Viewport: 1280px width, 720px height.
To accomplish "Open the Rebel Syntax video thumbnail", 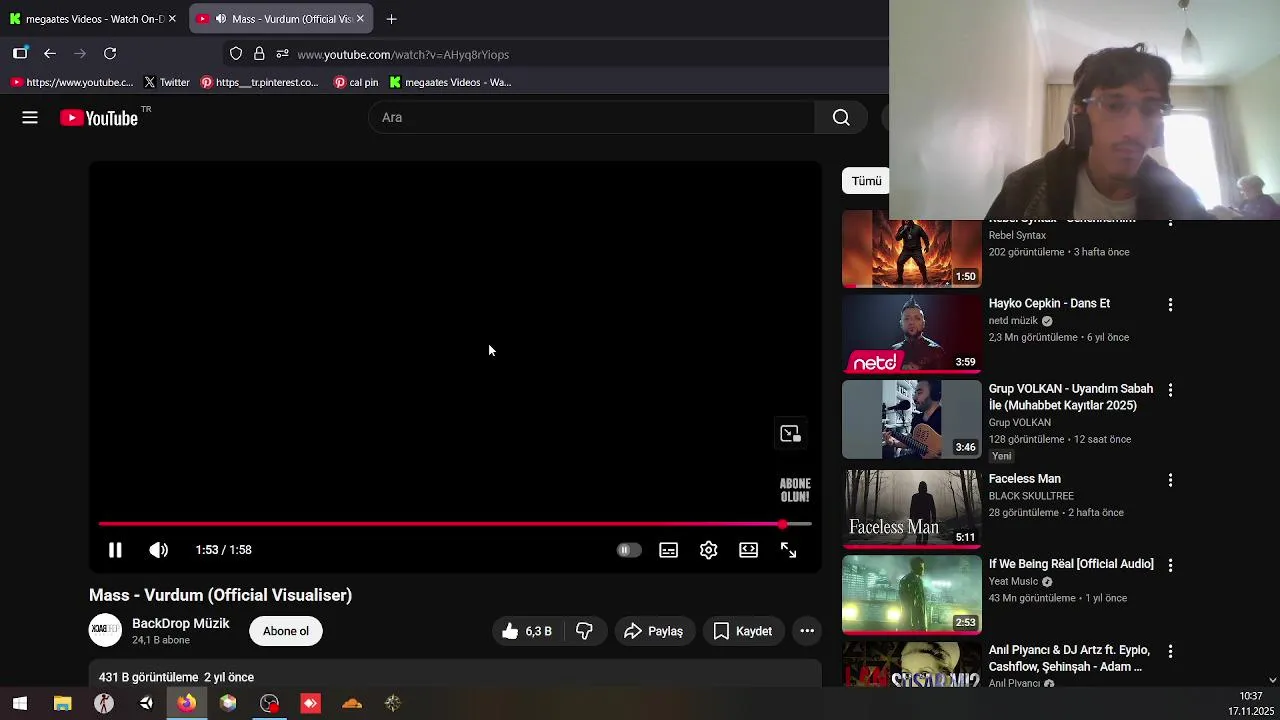I will [x=912, y=249].
